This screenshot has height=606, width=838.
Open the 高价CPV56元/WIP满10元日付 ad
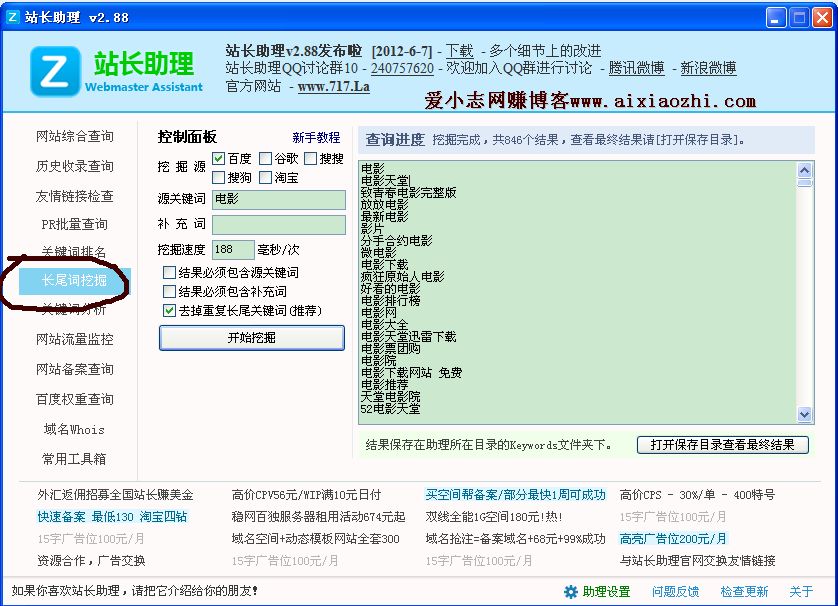(306, 495)
